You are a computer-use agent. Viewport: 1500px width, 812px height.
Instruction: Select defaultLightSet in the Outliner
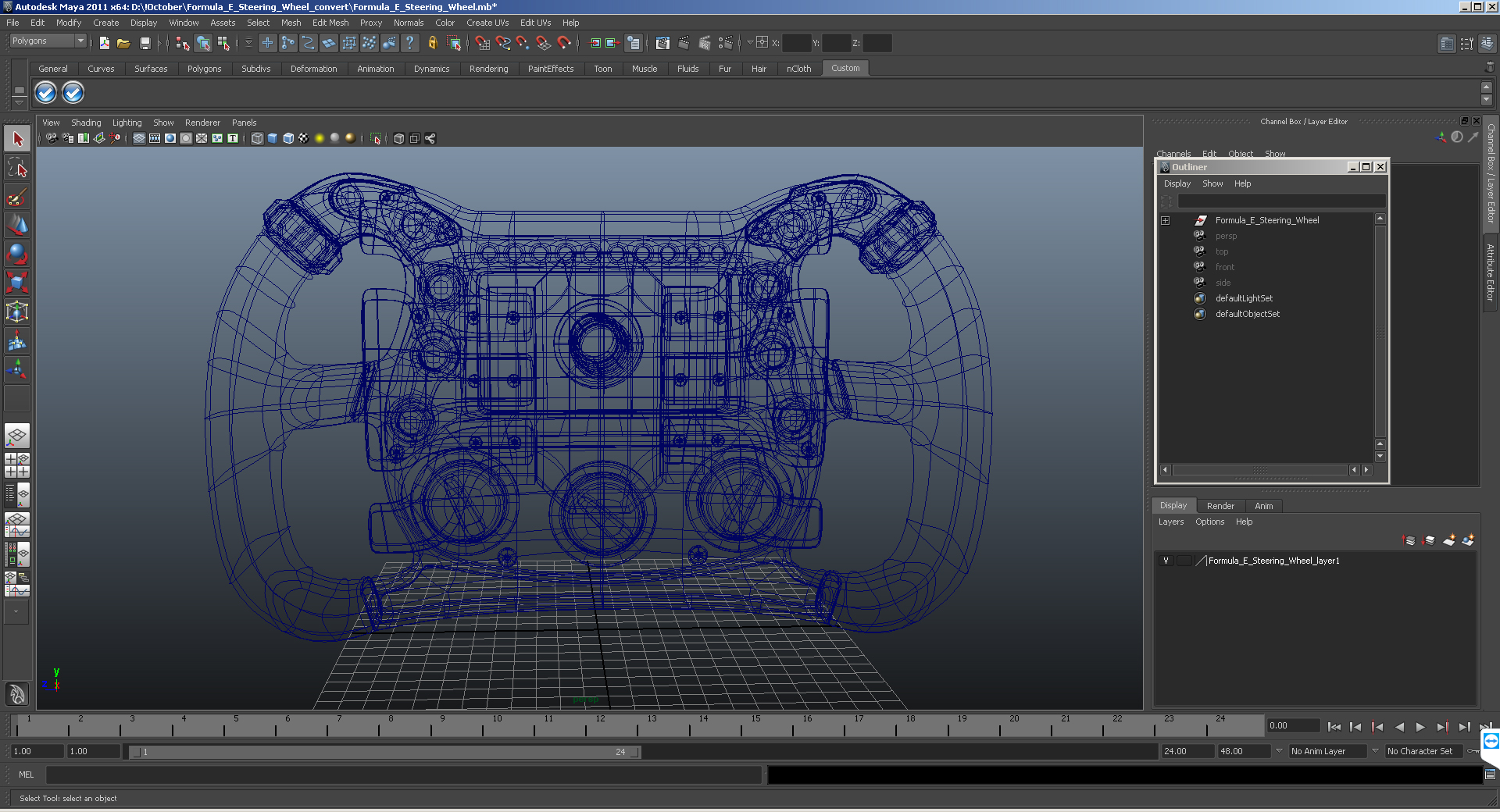click(1244, 298)
